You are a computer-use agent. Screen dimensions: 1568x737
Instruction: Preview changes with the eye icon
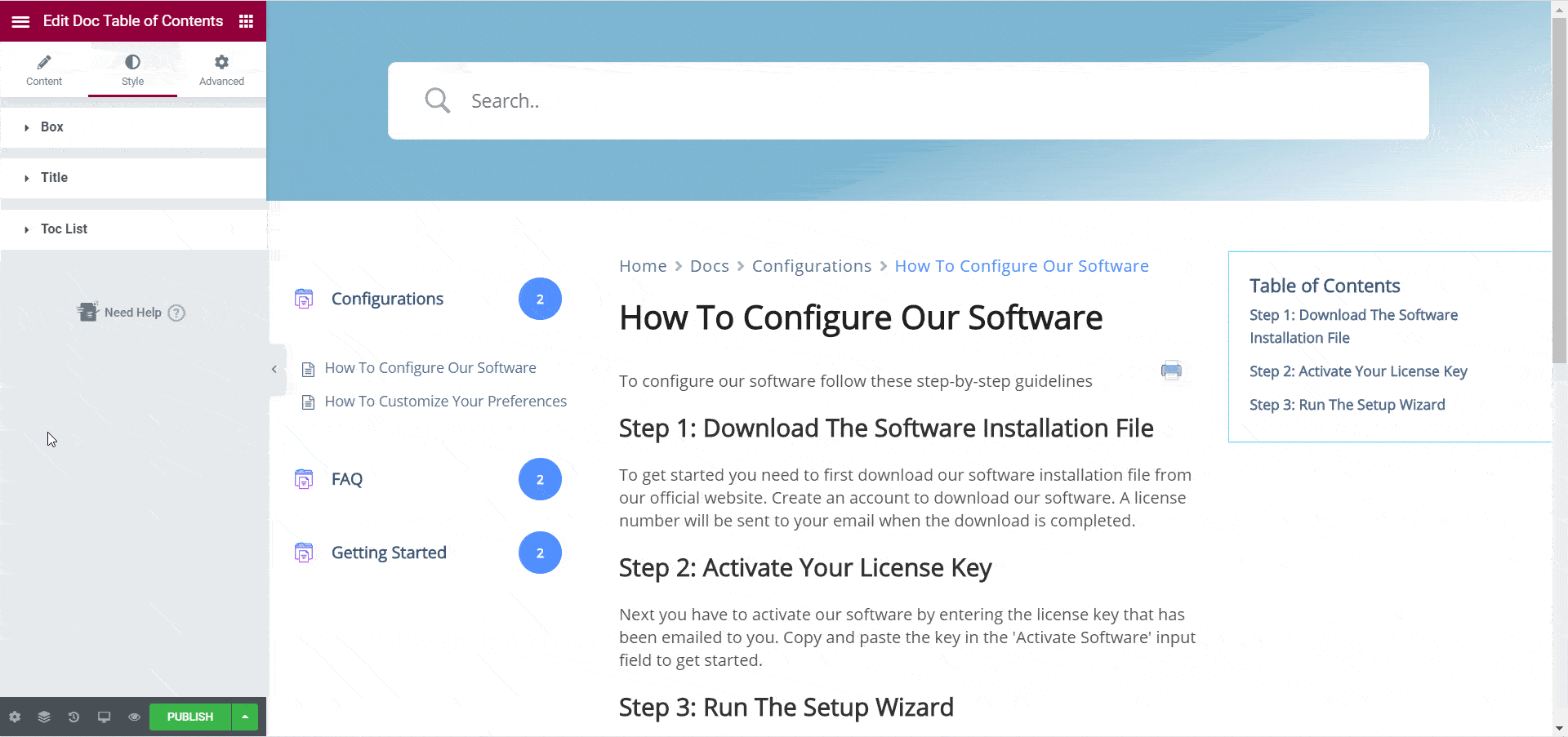coord(134,716)
